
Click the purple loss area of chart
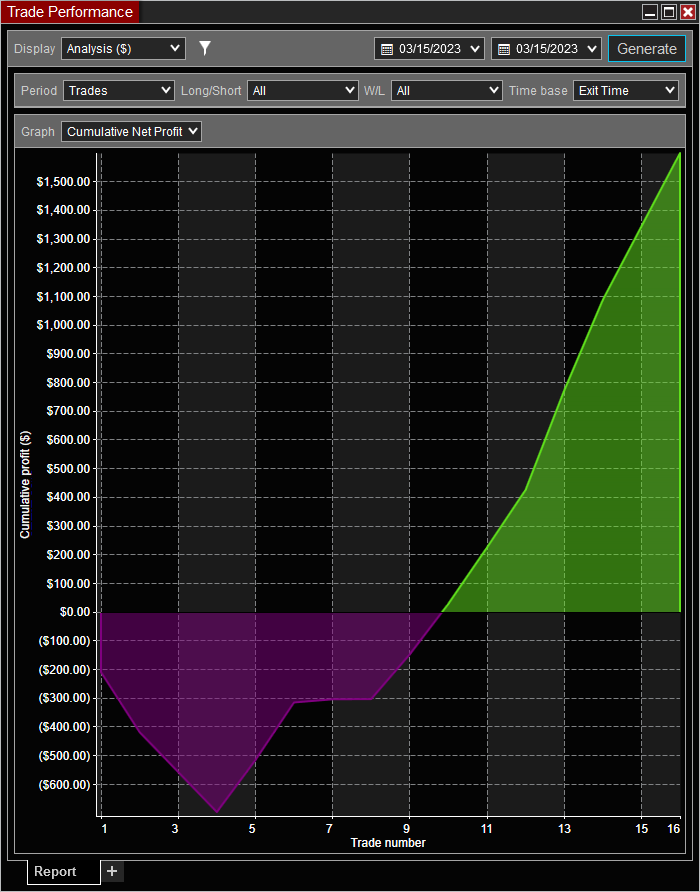coord(239,677)
